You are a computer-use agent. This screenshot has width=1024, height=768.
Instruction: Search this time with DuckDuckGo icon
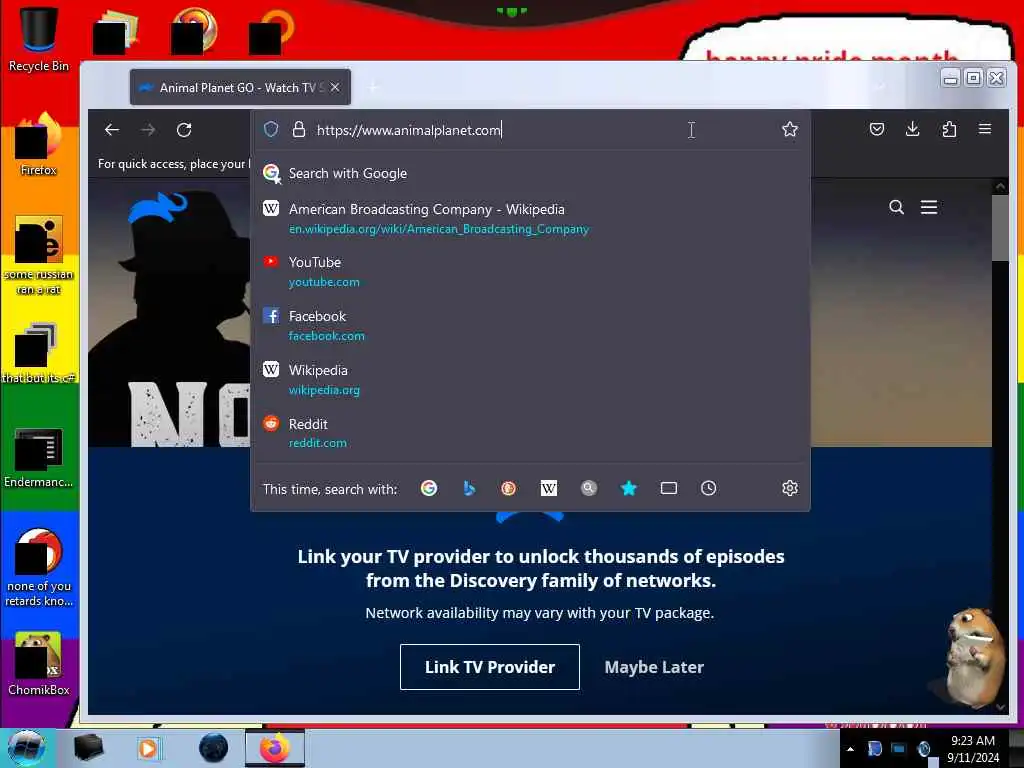click(509, 488)
